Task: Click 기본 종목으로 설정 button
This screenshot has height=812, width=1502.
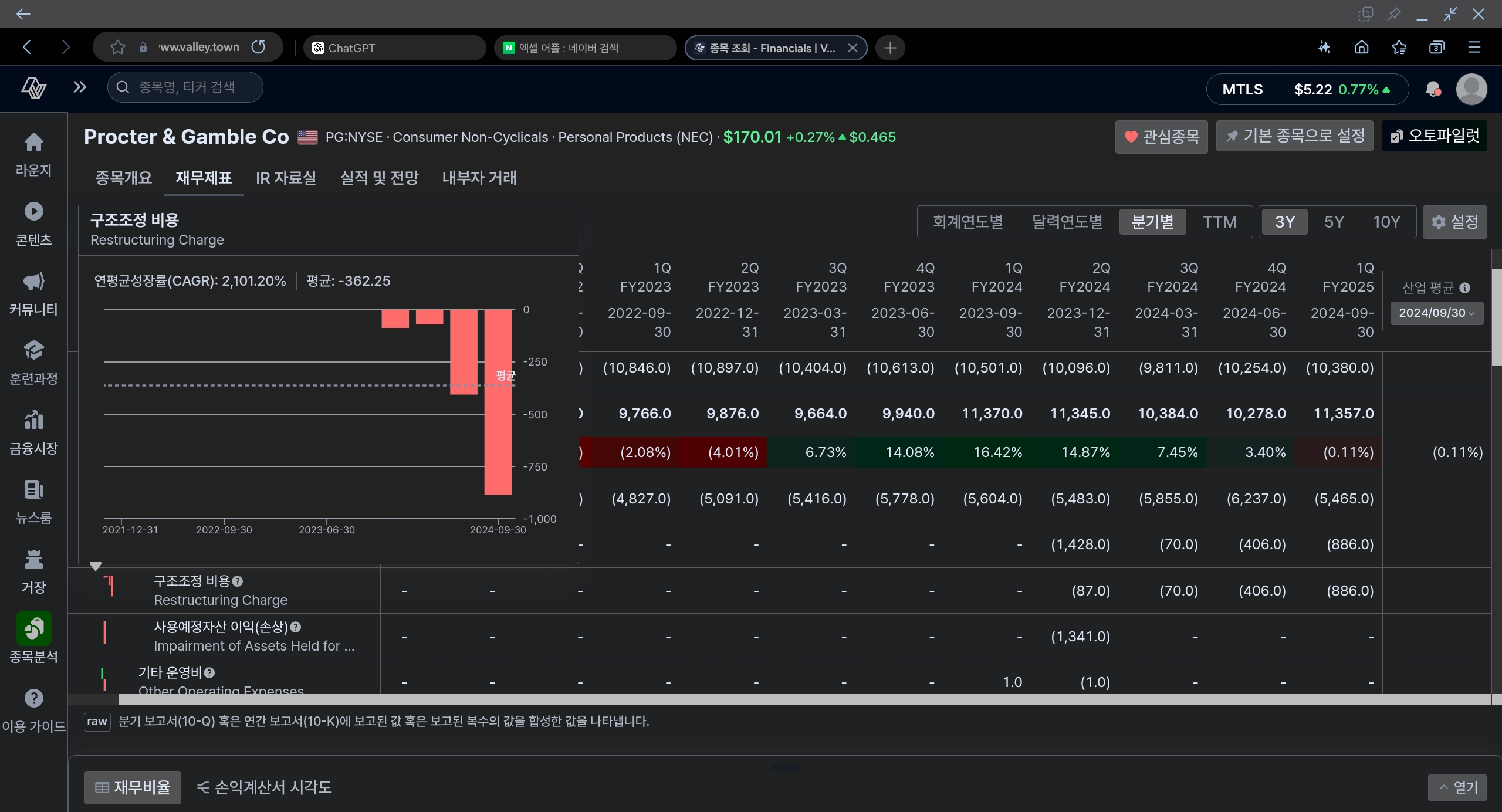Action: pyautogui.click(x=1294, y=137)
